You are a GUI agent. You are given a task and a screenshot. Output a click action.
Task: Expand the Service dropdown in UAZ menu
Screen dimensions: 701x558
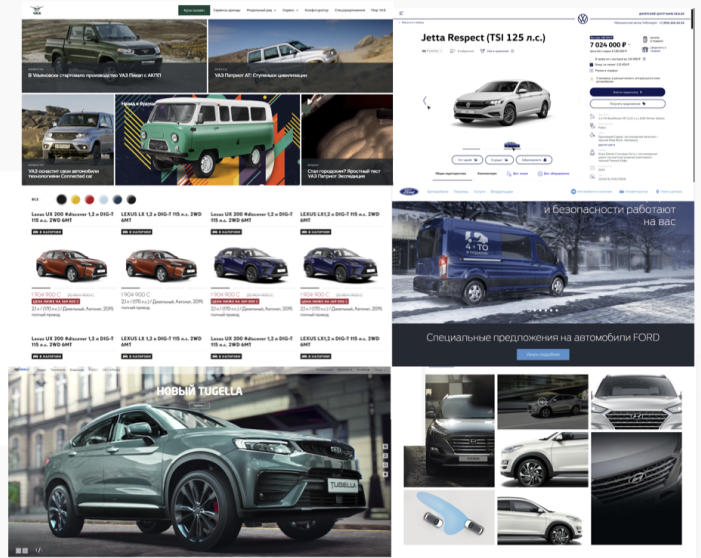(289, 8)
